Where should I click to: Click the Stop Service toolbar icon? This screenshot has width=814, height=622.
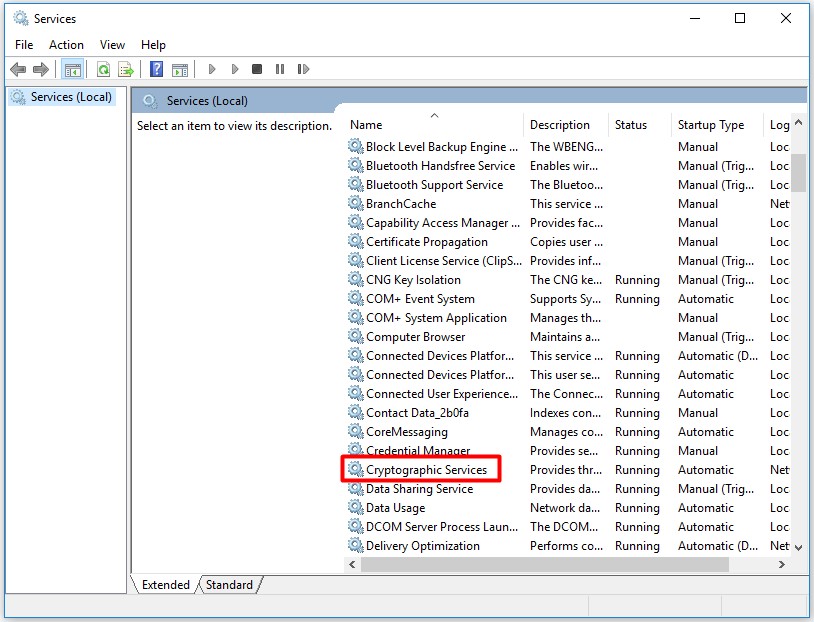(x=256, y=68)
